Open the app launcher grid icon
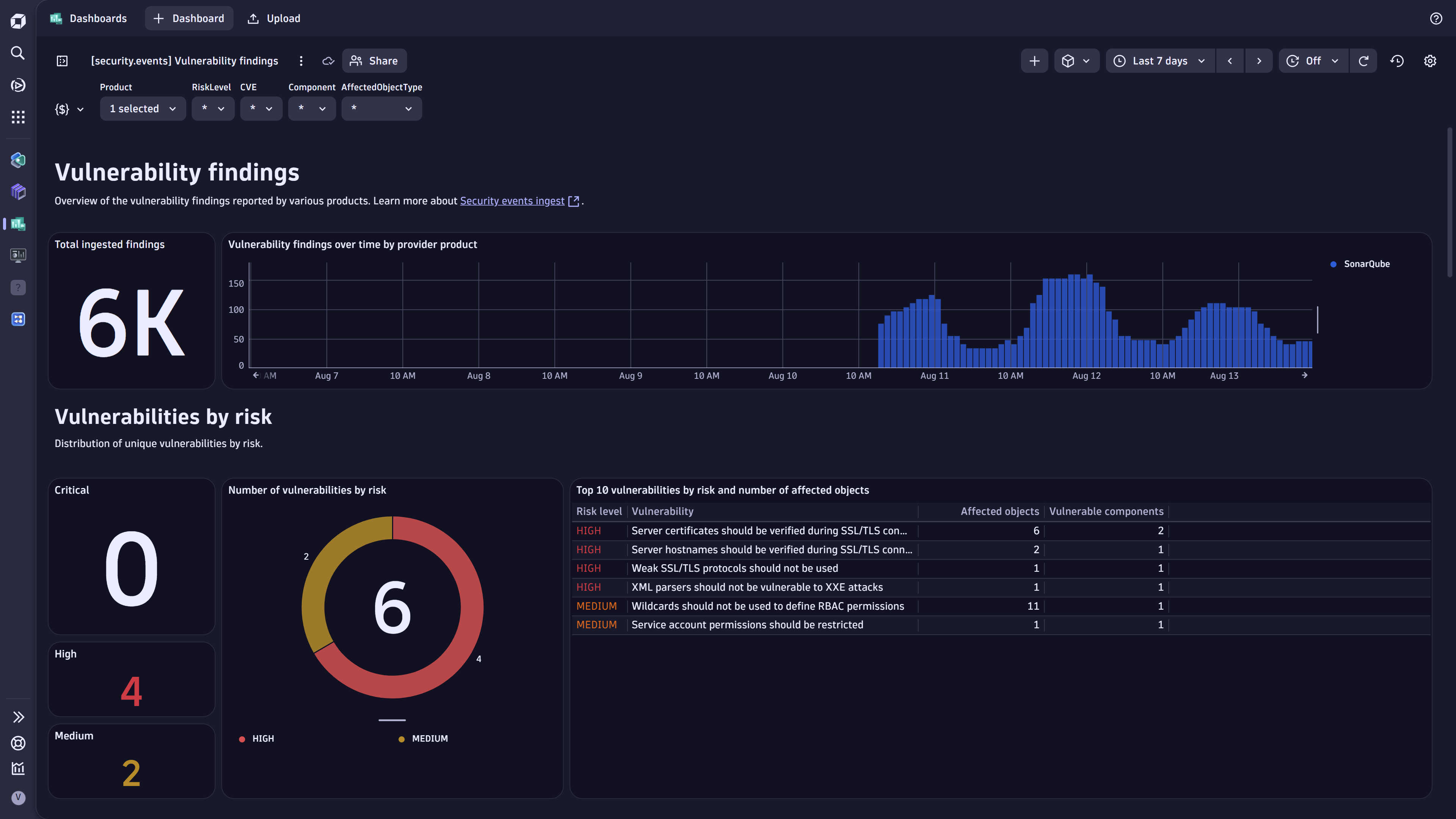This screenshot has height=819, width=1456. 17,117
